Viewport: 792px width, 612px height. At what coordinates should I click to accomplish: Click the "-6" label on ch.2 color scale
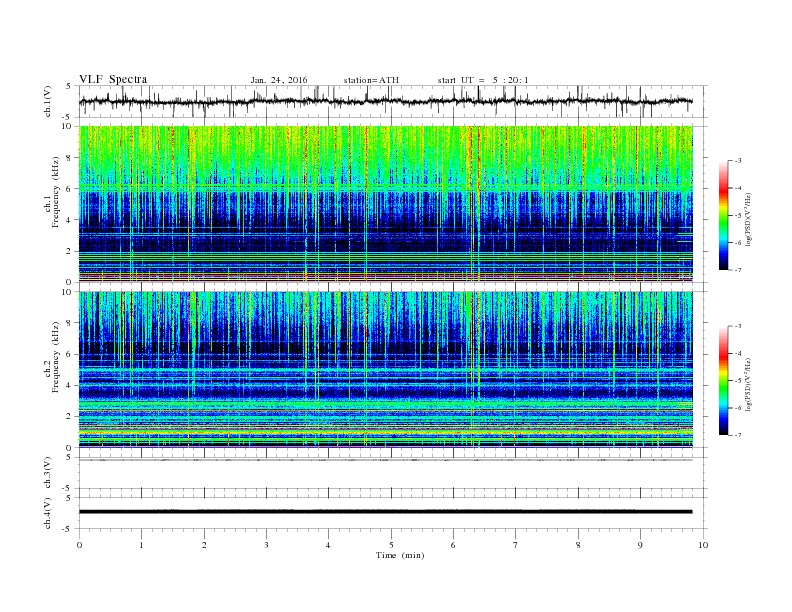click(738, 408)
